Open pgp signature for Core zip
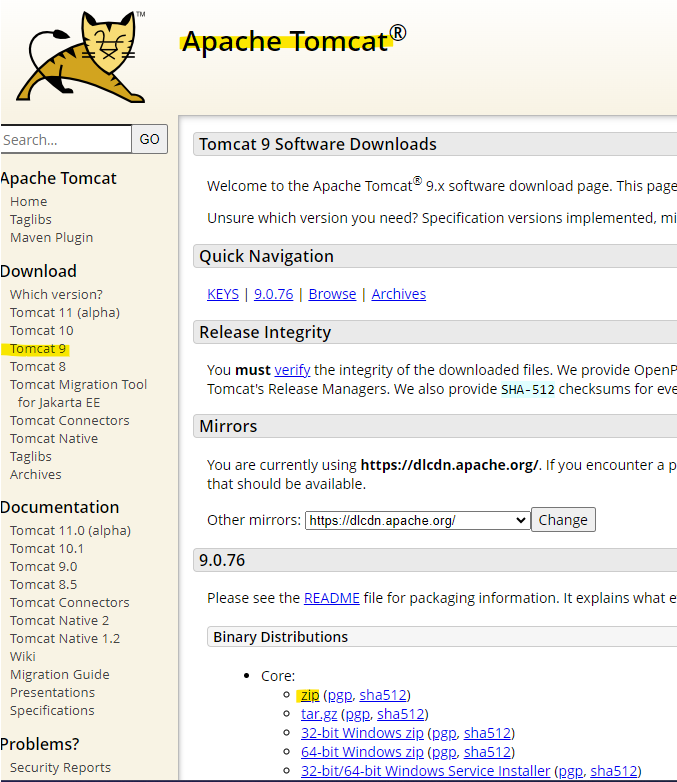 pyautogui.click(x=340, y=695)
